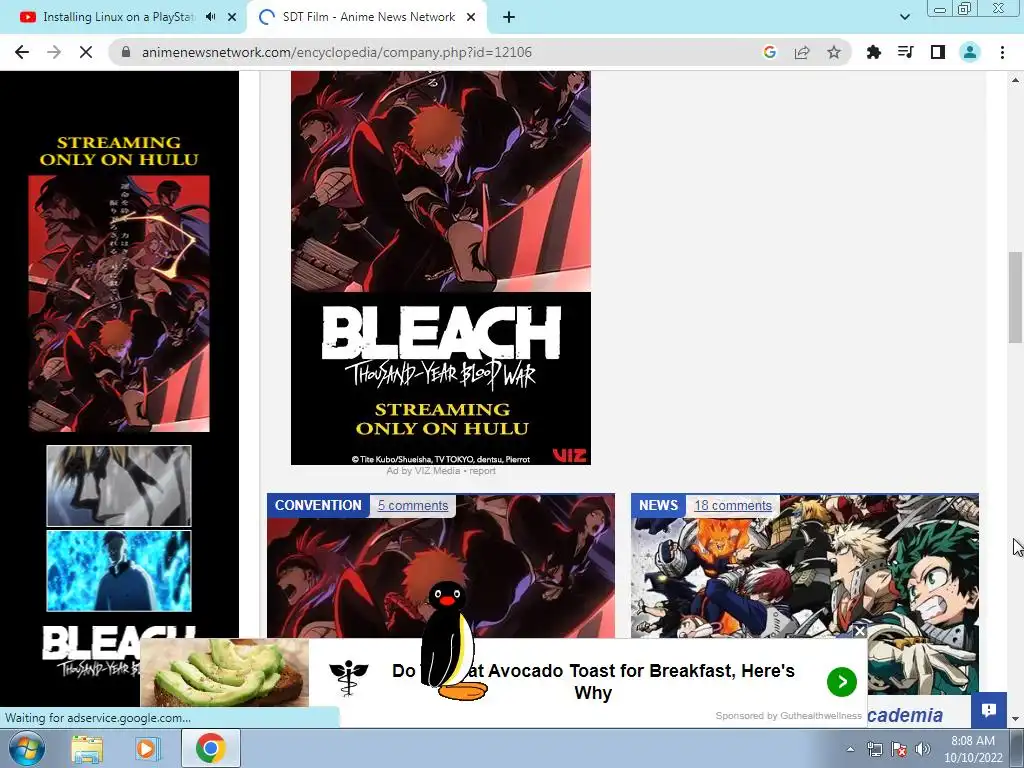Open the tab search dropdown
Viewport: 1024px width, 768px height.
click(x=904, y=17)
